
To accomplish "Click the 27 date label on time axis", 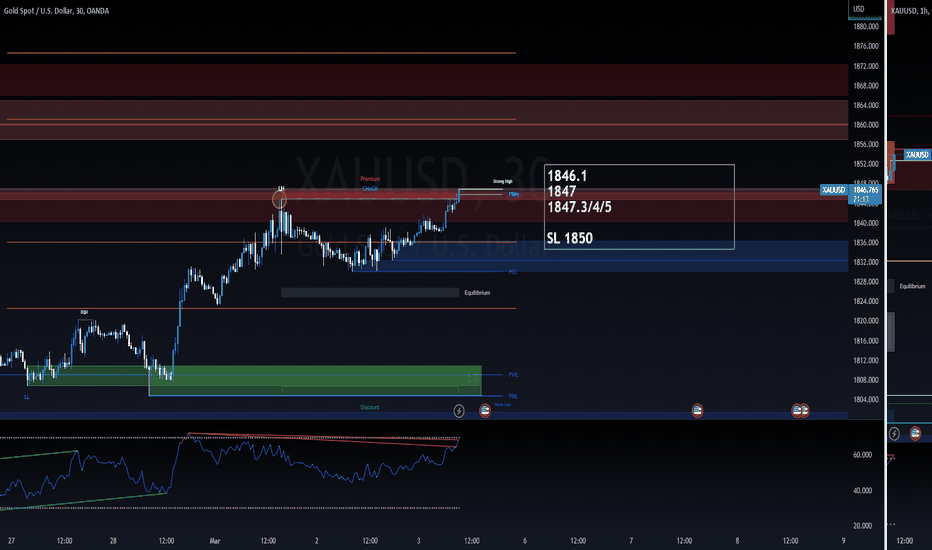I will coord(11,541).
